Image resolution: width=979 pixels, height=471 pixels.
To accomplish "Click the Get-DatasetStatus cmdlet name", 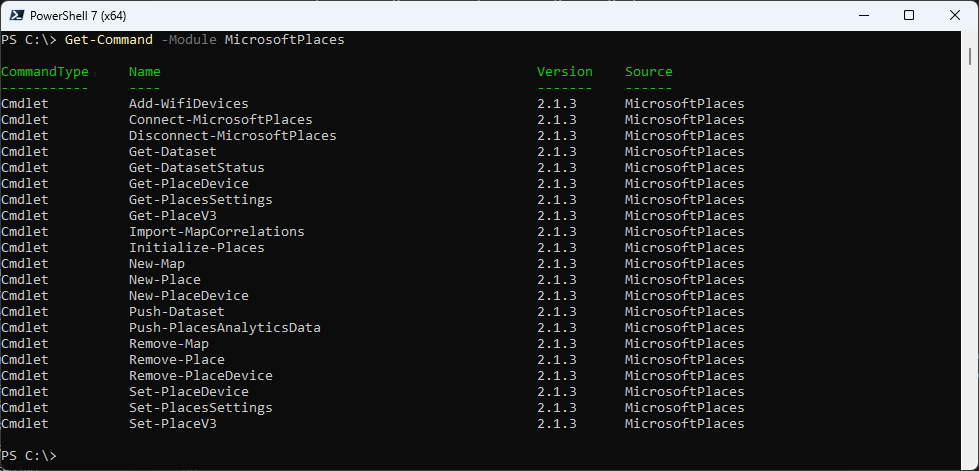I will click(x=196, y=168).
